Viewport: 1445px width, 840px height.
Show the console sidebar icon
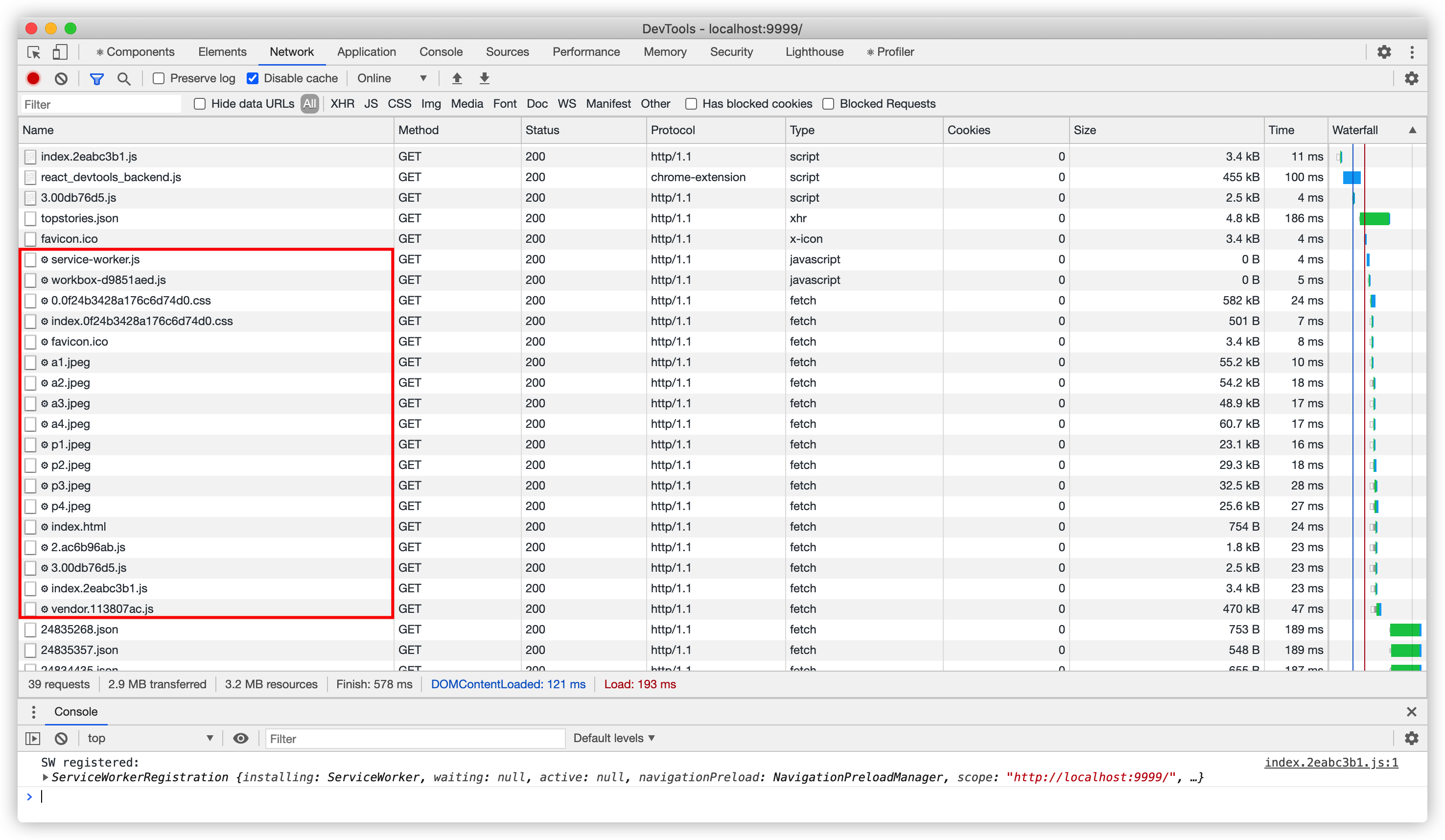coord(33,739)
